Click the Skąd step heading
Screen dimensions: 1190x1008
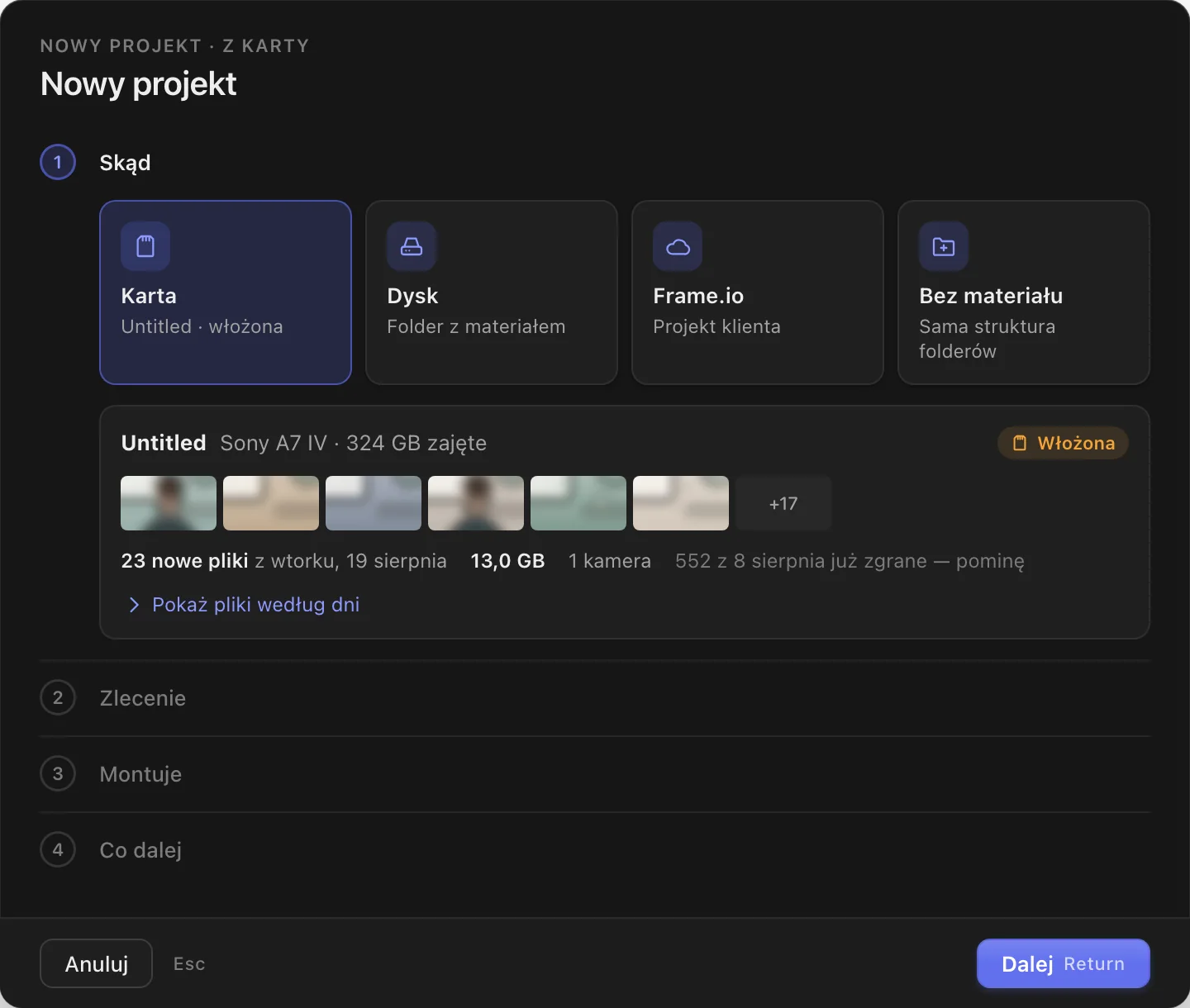125,163
